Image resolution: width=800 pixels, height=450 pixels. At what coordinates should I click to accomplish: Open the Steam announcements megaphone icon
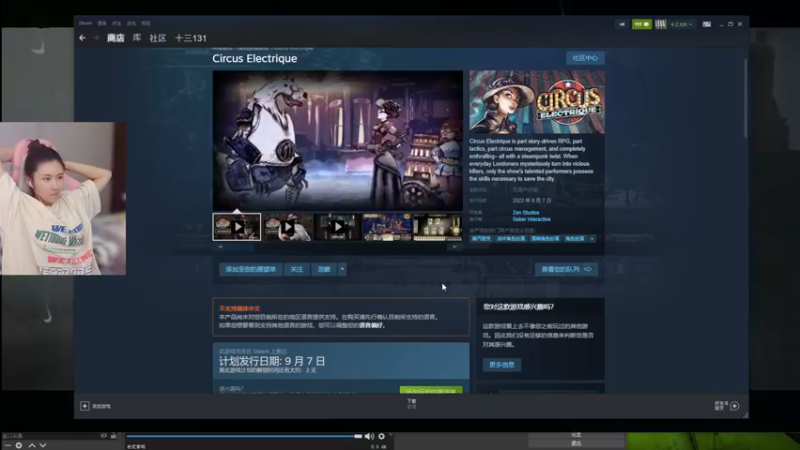pos(622,24)
